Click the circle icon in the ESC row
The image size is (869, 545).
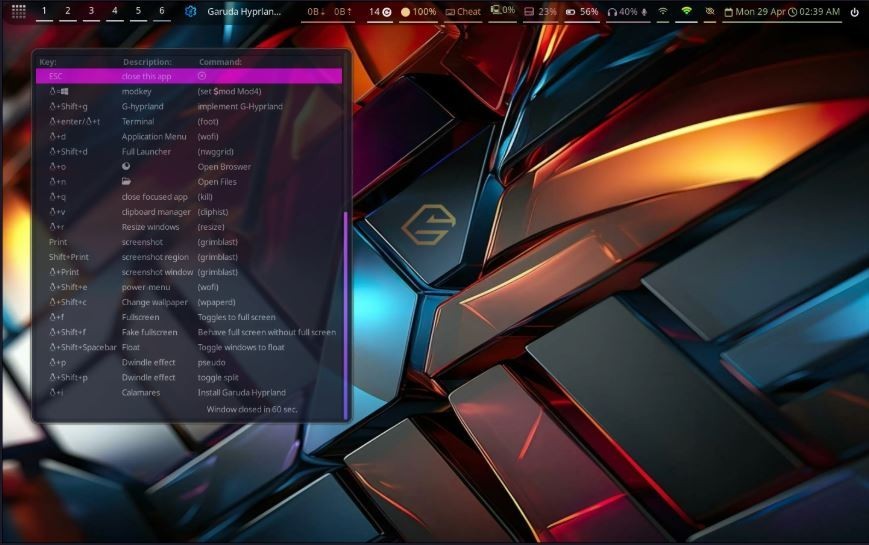[202, 76]
